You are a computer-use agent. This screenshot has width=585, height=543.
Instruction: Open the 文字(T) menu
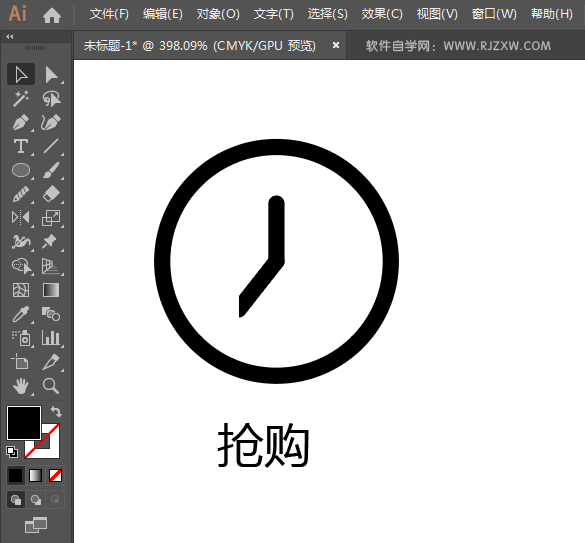[273, 15]
